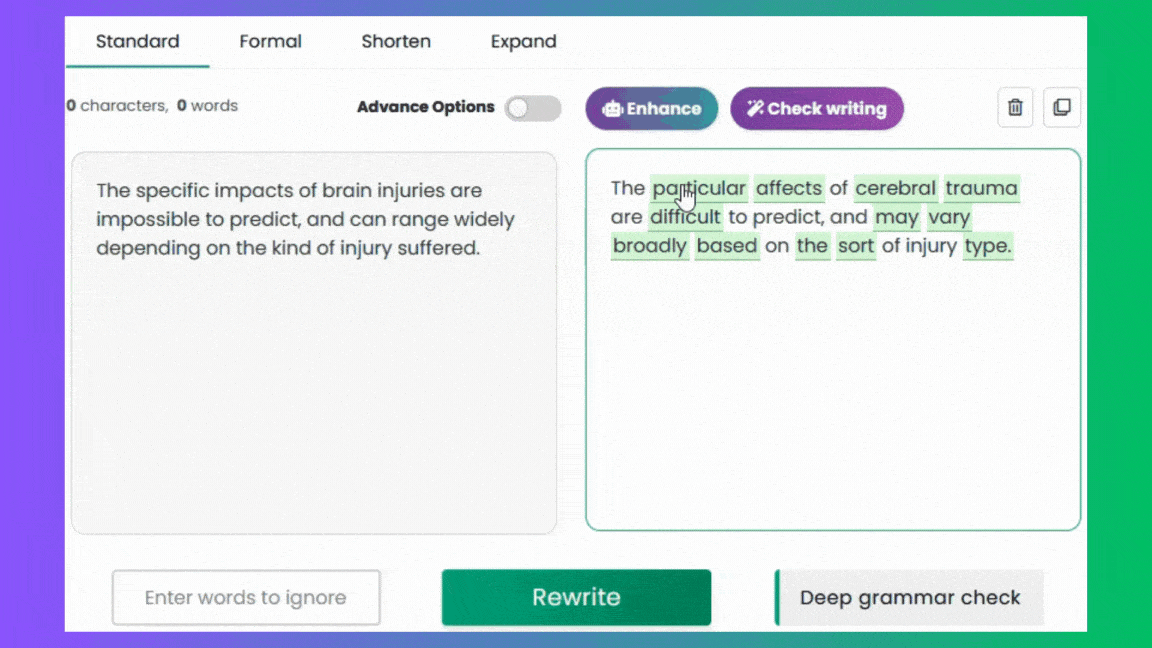Click the highlighted word 'affects'
The height and width of the screenshot is (648, 1152).
click(x=789, y=188)
